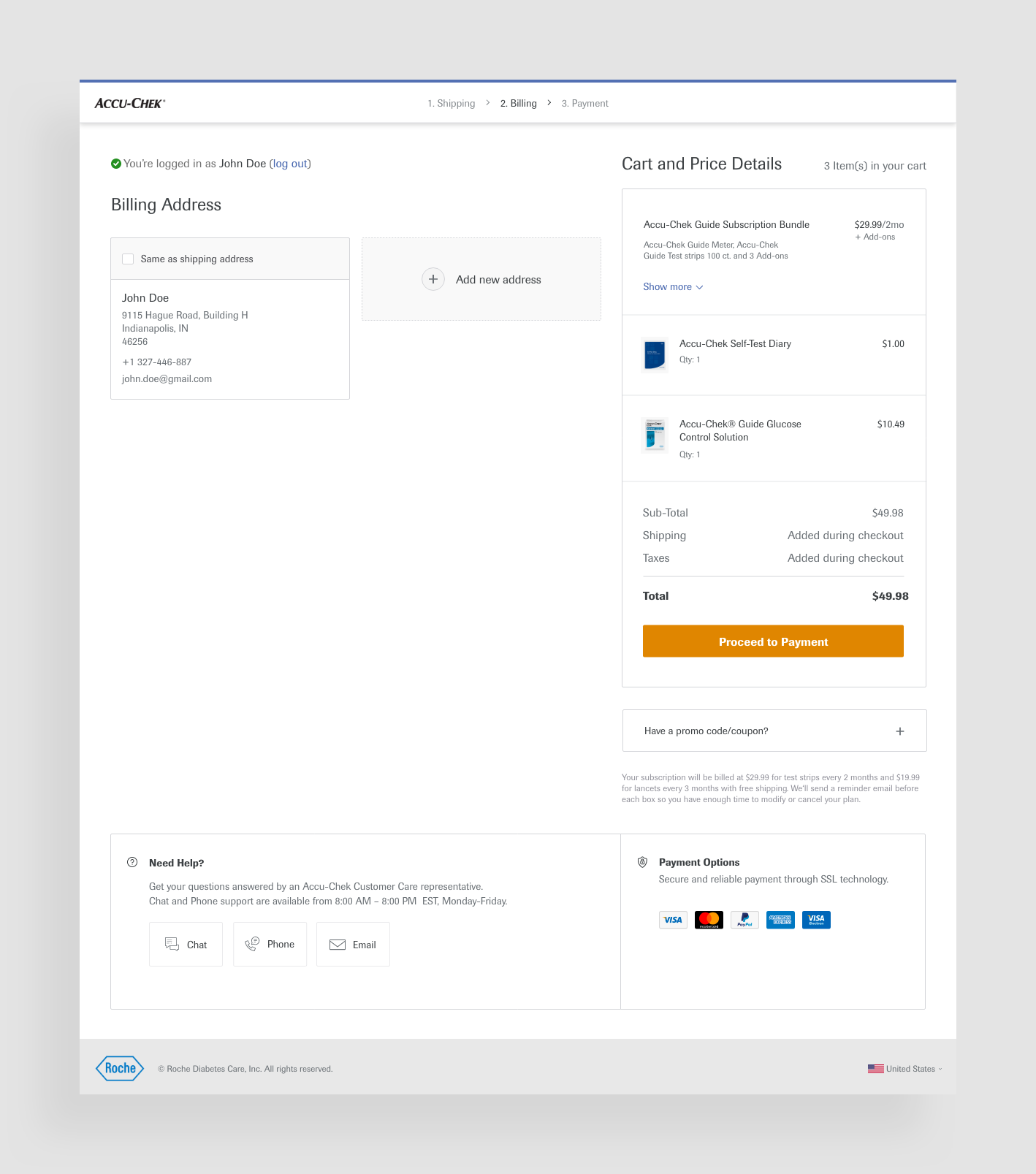Click the Visa Electron icon
This screenshot has height=1174, width=1036.
[x=816, y=920]
